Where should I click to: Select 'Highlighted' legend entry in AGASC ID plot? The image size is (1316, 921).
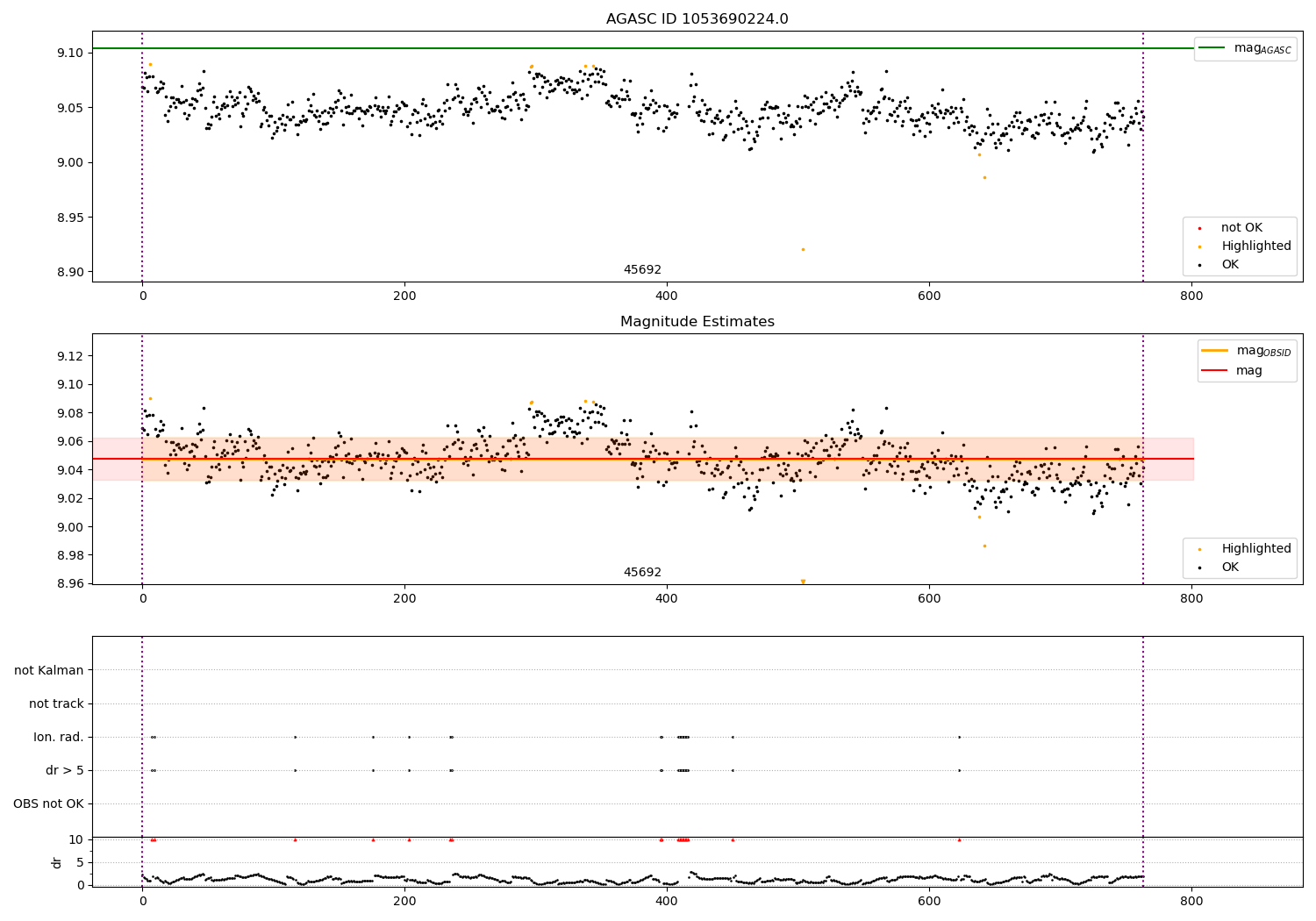click(1256, 246)
